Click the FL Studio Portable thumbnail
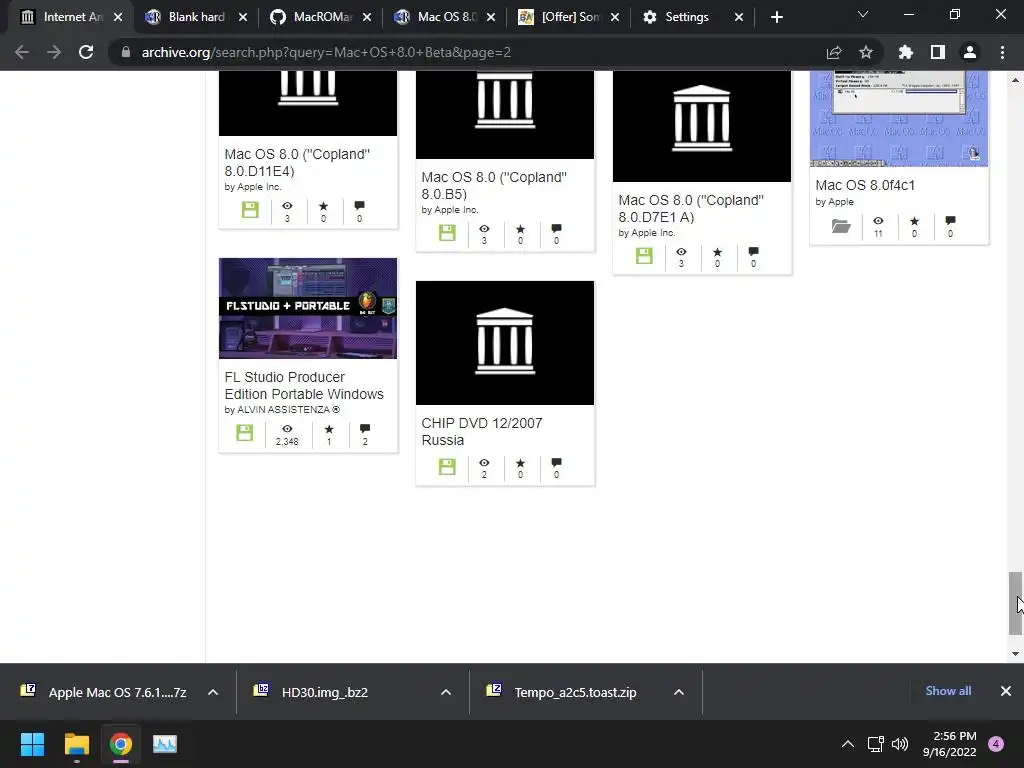 [x=308, y=308]
